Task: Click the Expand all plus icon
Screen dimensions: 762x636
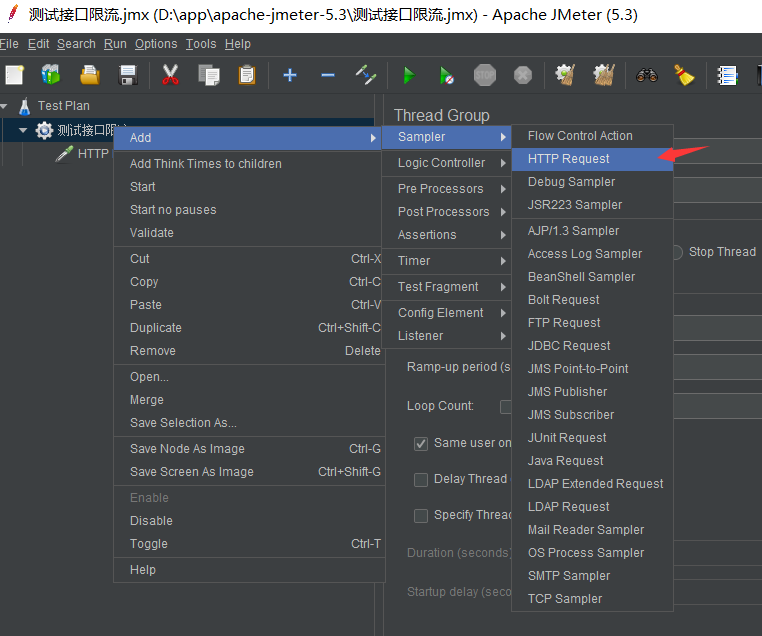Action: pos(290,75)
